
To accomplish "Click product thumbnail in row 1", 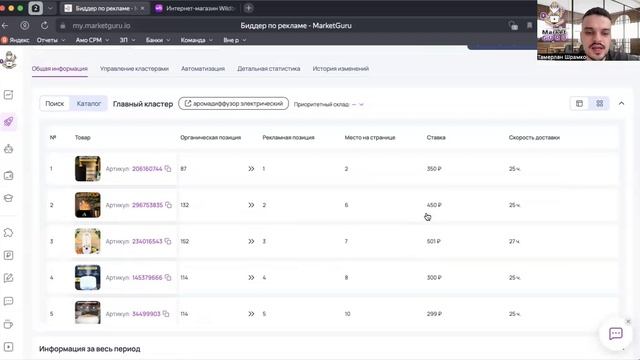I will click(88, 169).
